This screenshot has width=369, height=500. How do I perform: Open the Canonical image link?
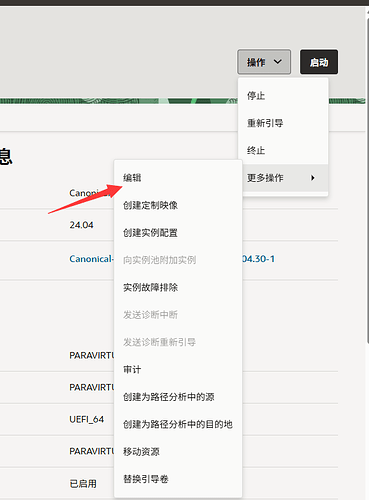[x=91, y=259]
